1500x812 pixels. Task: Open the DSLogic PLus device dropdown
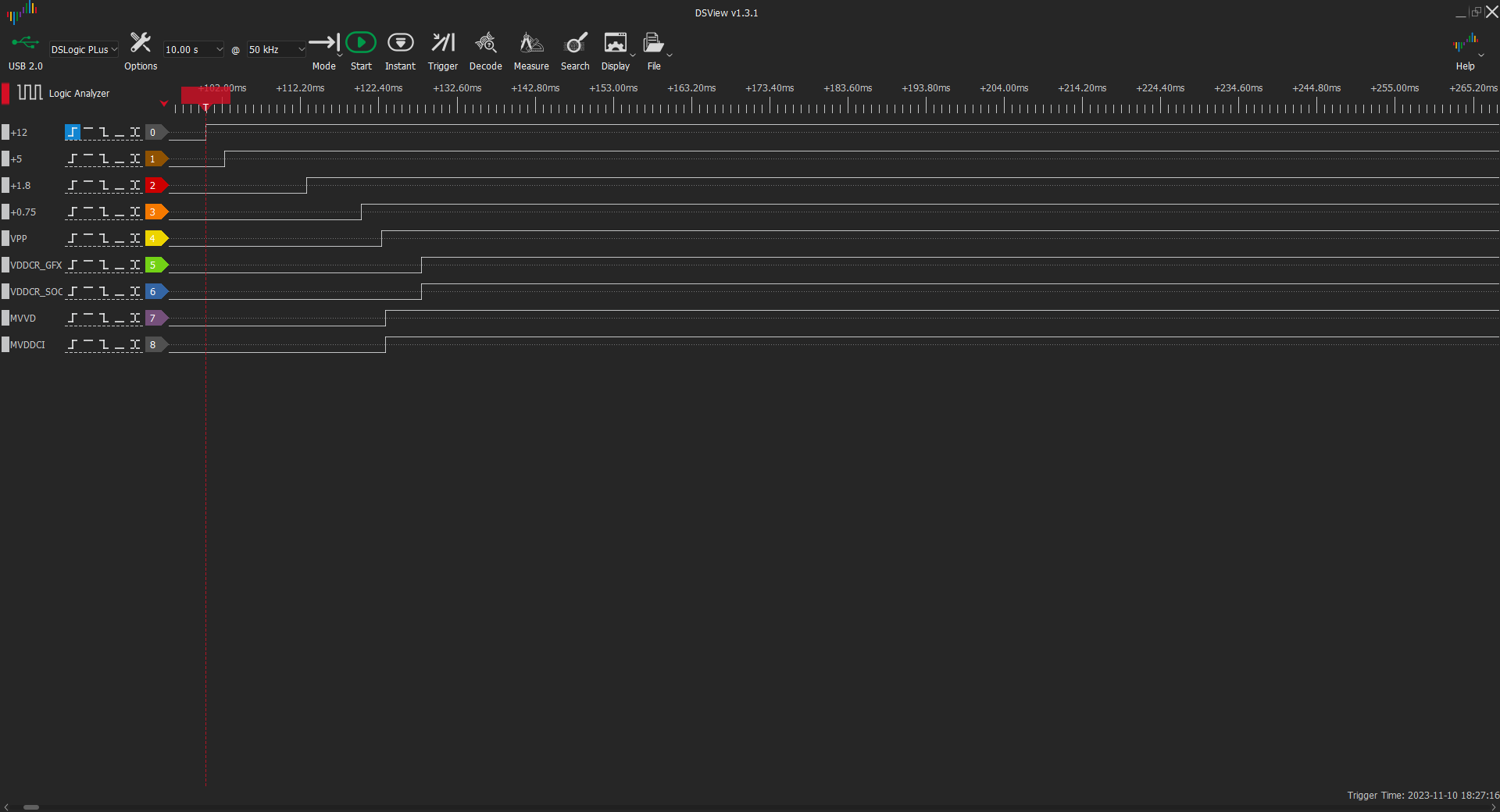[84, 49]
